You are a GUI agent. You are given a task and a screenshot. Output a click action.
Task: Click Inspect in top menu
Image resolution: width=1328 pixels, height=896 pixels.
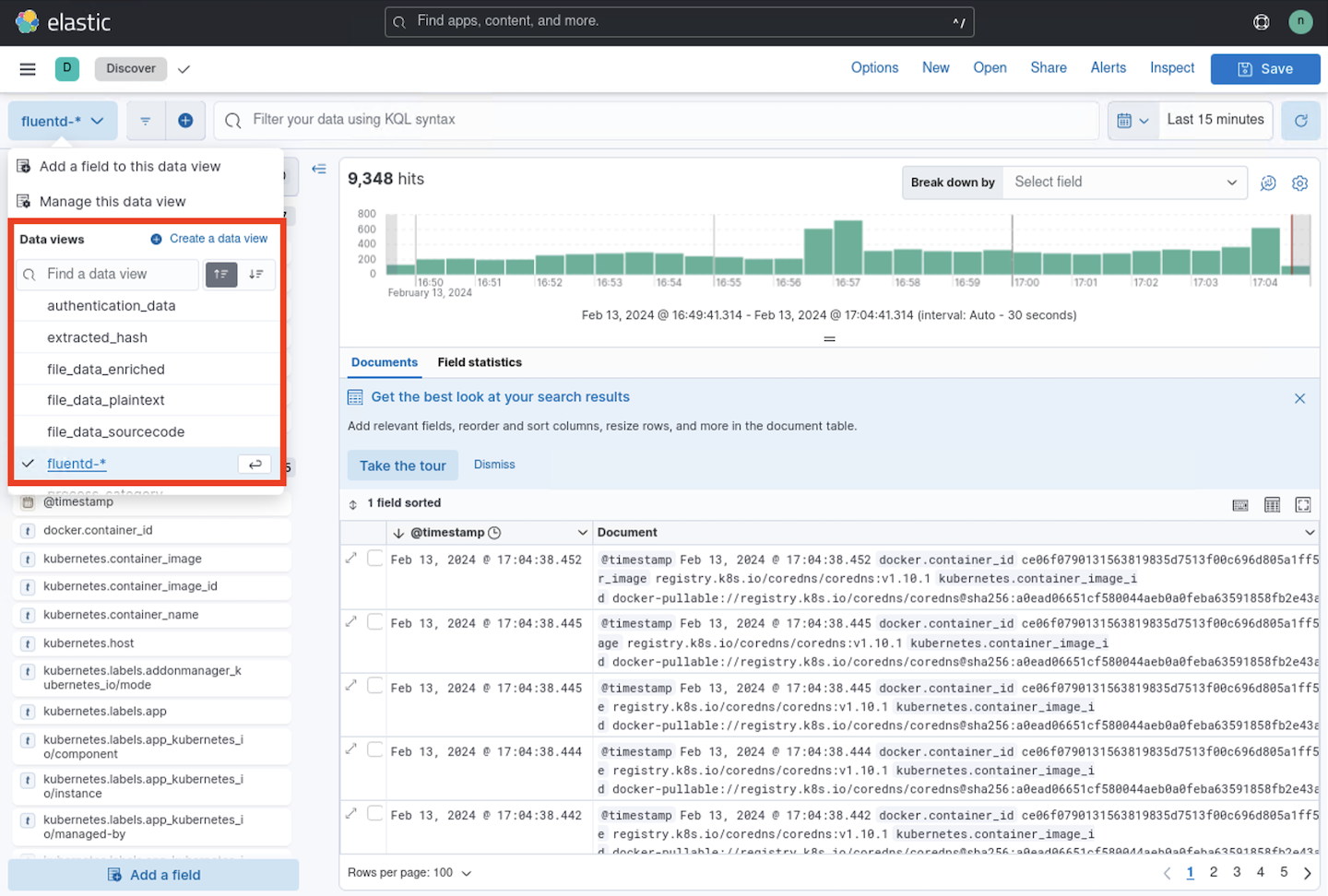click(1172, 68)
